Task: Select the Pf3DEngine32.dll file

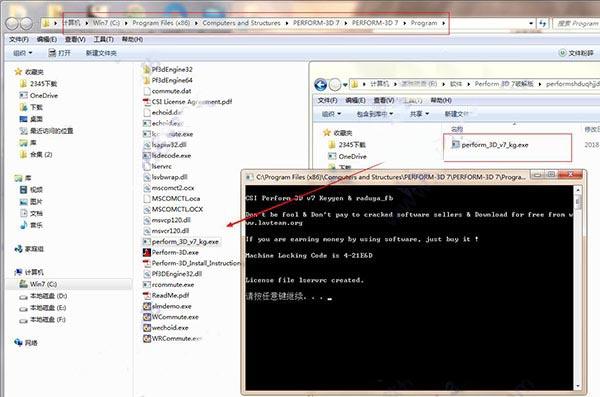Action: click(173, 274)
